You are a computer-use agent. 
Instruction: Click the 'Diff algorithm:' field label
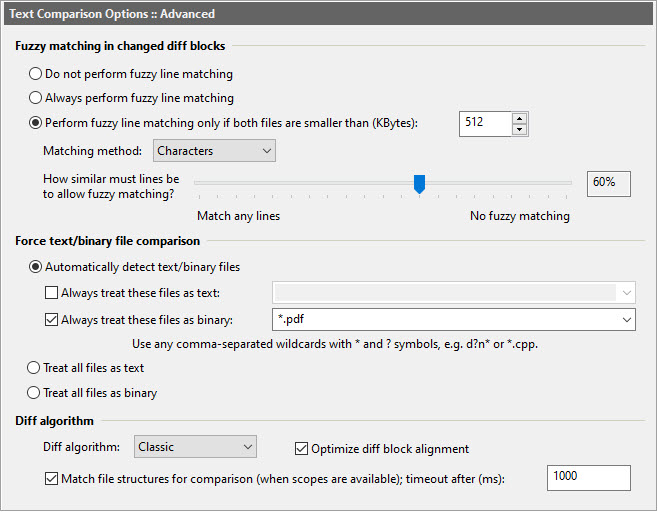tap(81, 447)
